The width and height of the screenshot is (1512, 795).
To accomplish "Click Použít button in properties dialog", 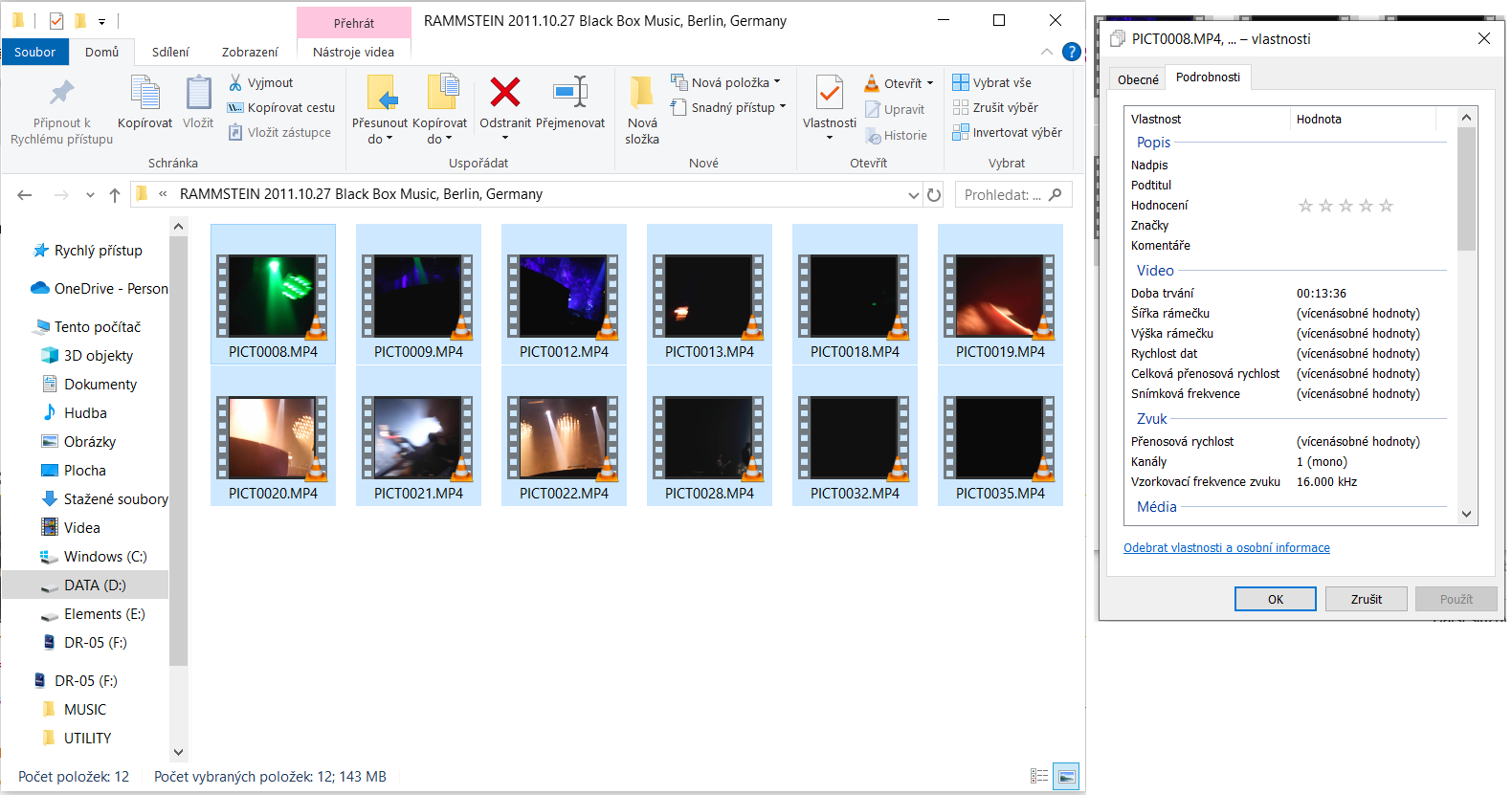I will pos(1456,599).
